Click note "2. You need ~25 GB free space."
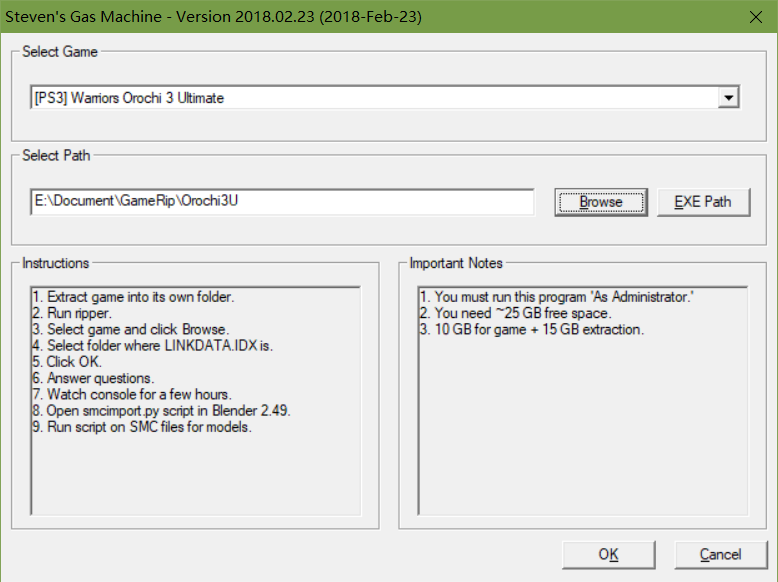 (516, 313)
